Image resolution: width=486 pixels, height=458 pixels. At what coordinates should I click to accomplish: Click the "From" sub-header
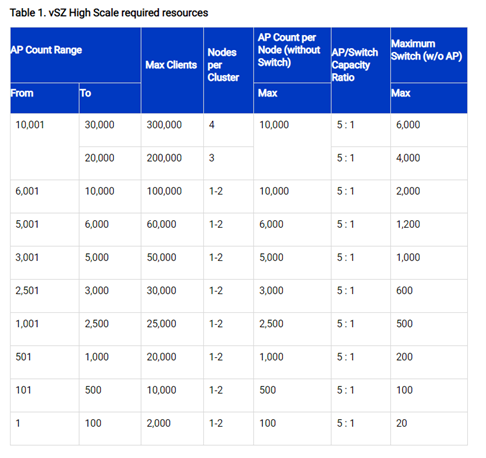tap(45, 98)
